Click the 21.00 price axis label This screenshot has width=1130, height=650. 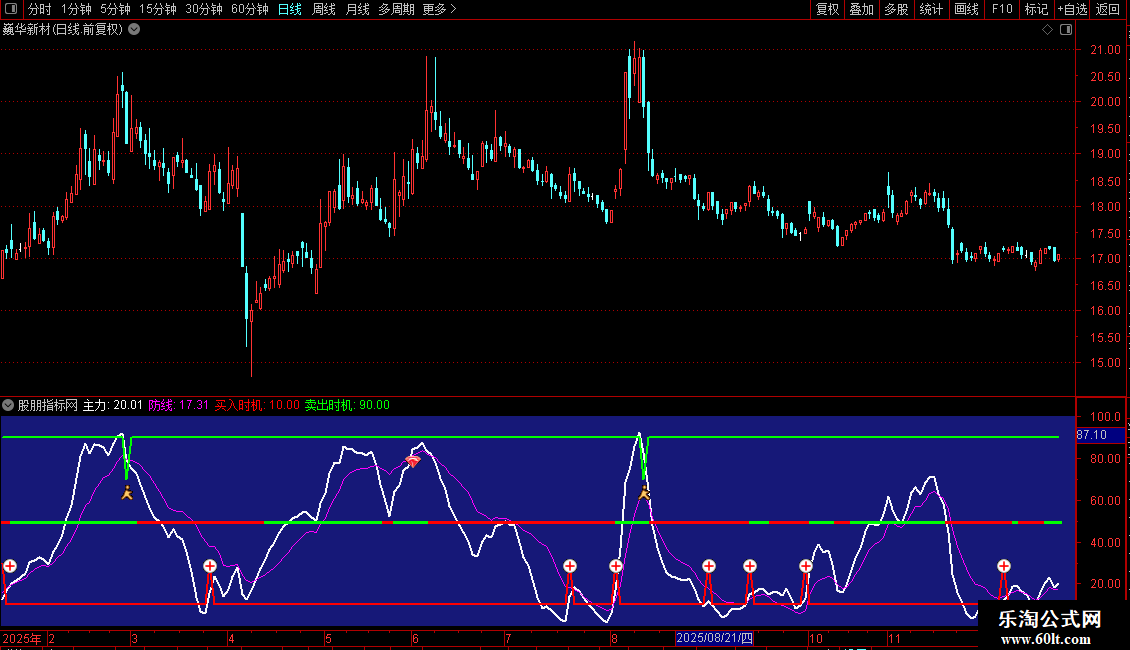coord(1105,50)
